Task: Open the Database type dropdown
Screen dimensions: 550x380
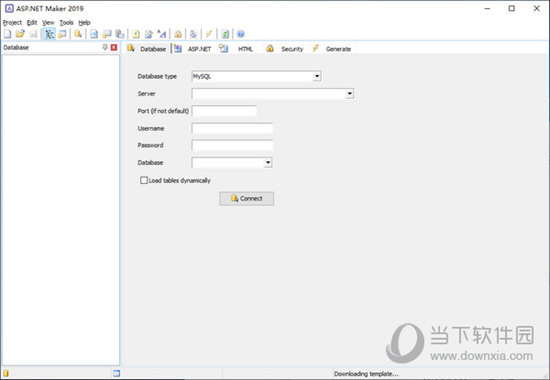Action: click(x=317, y=76)
